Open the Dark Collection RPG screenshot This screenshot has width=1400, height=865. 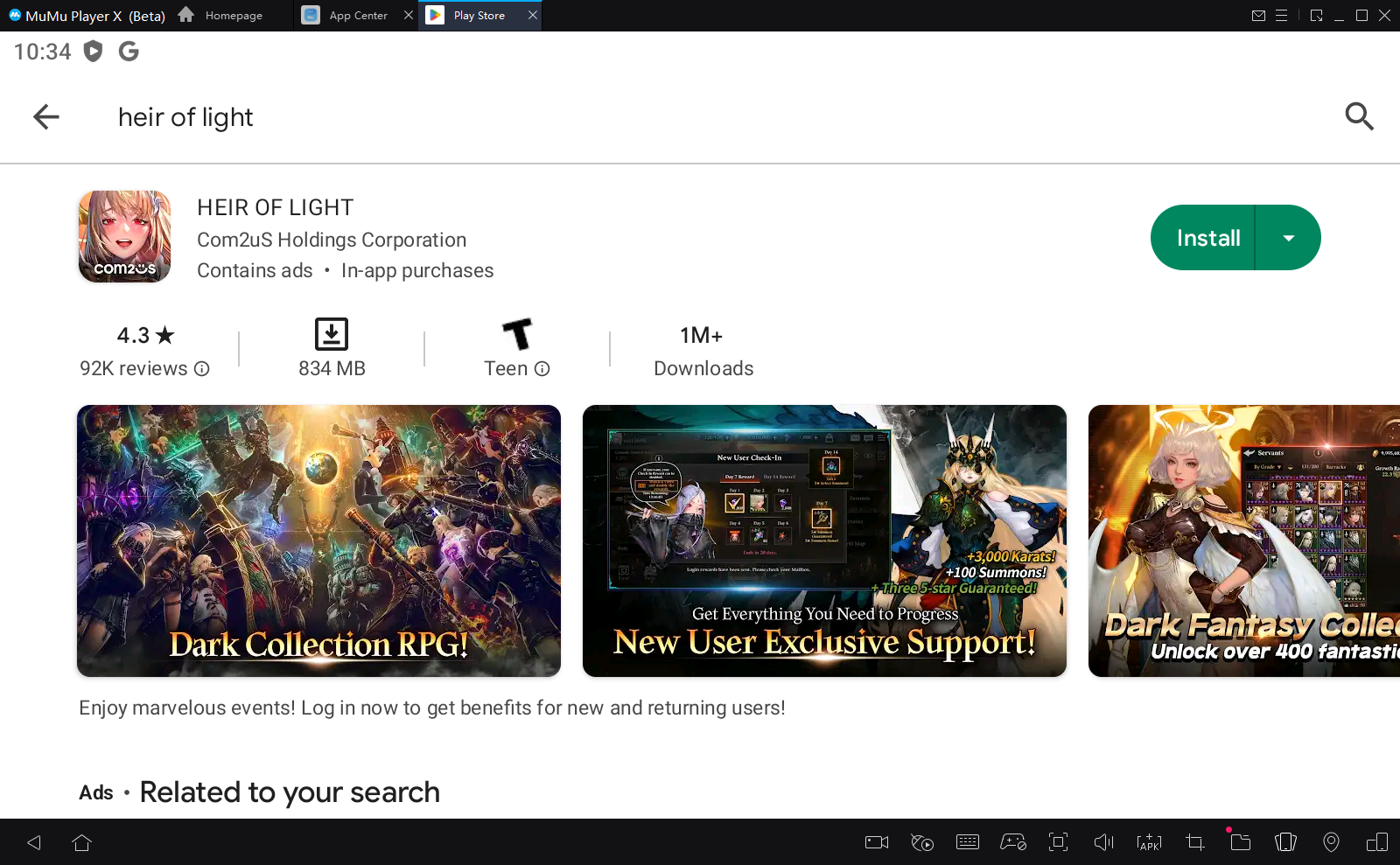coord(318,541)
